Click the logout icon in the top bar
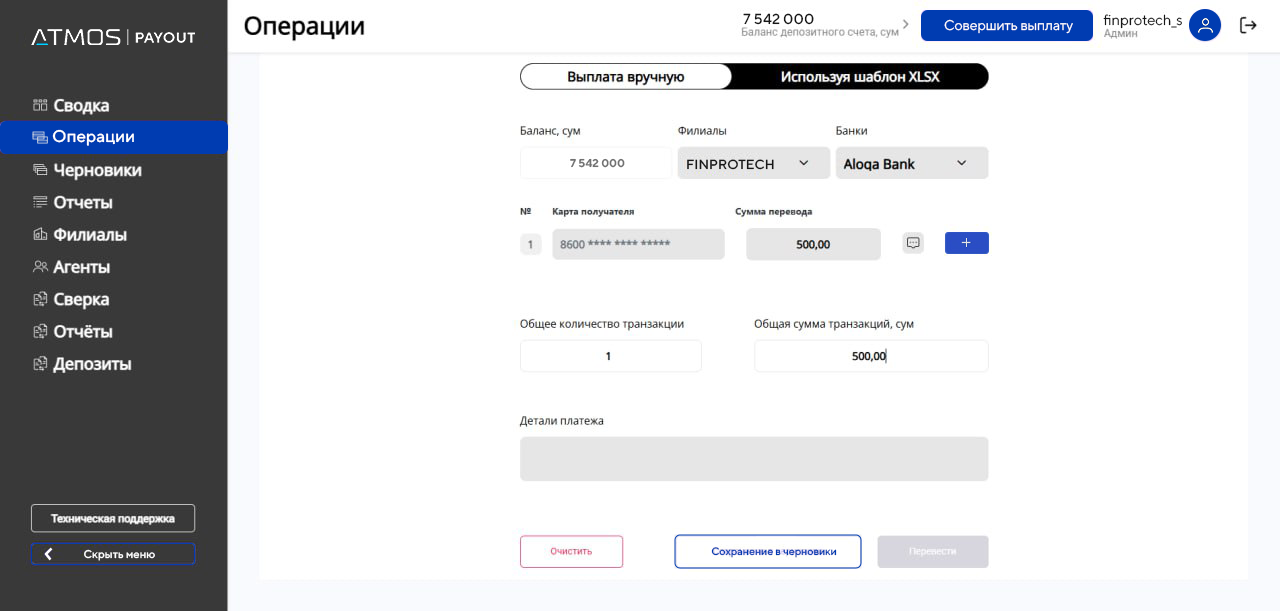Screen dimensions: 1280x611 (x=1248, y=25)
